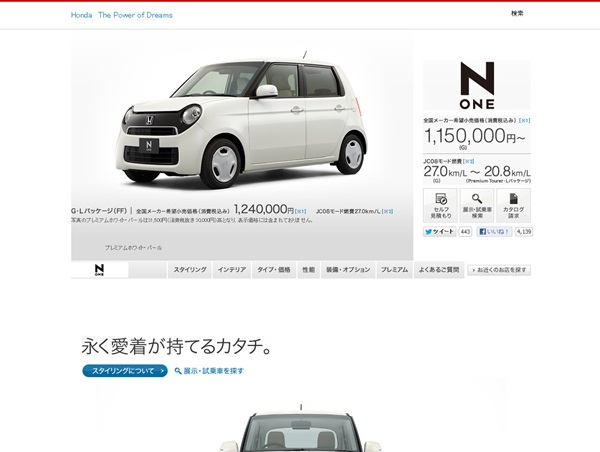This screenshot has width=600, height=452.
Task: Click the ※2 note after JC08モード燃費27.0km/L
Action: click(x=387, y=211)
